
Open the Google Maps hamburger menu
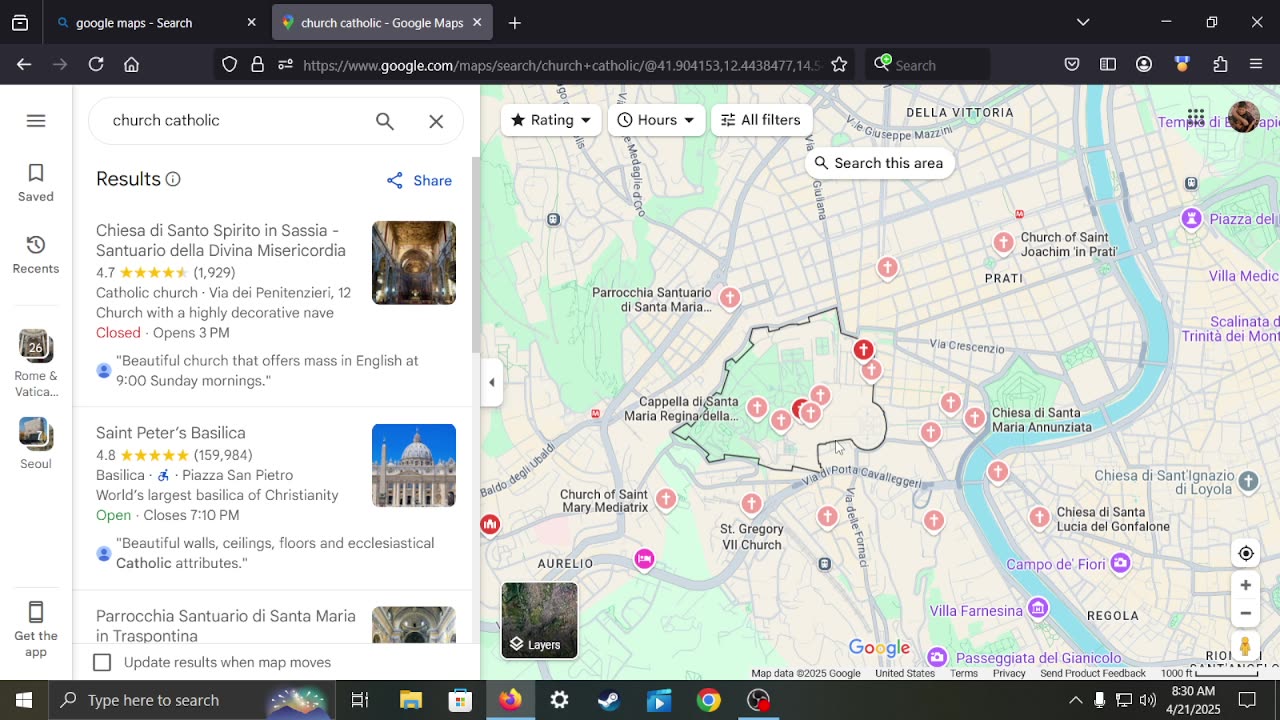36,121
